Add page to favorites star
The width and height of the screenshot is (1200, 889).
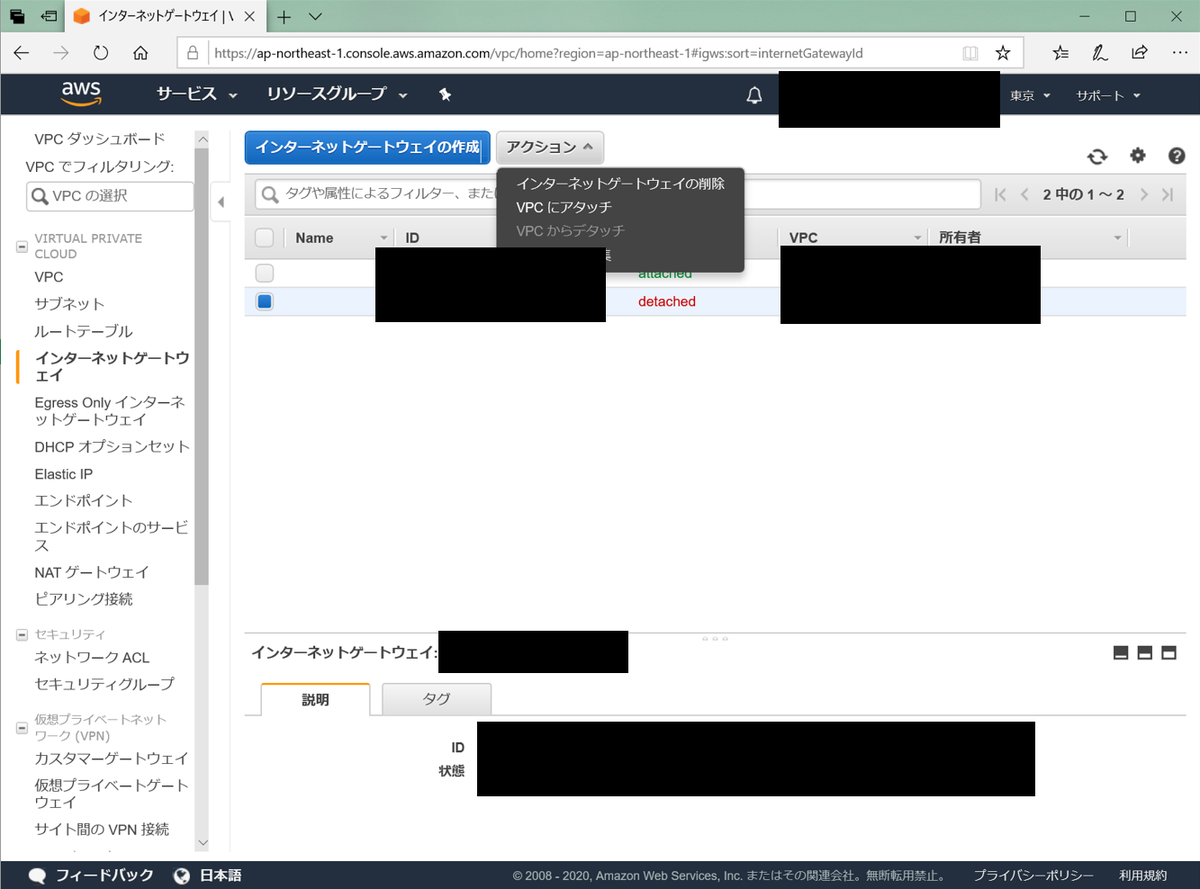pos(1003,52)
